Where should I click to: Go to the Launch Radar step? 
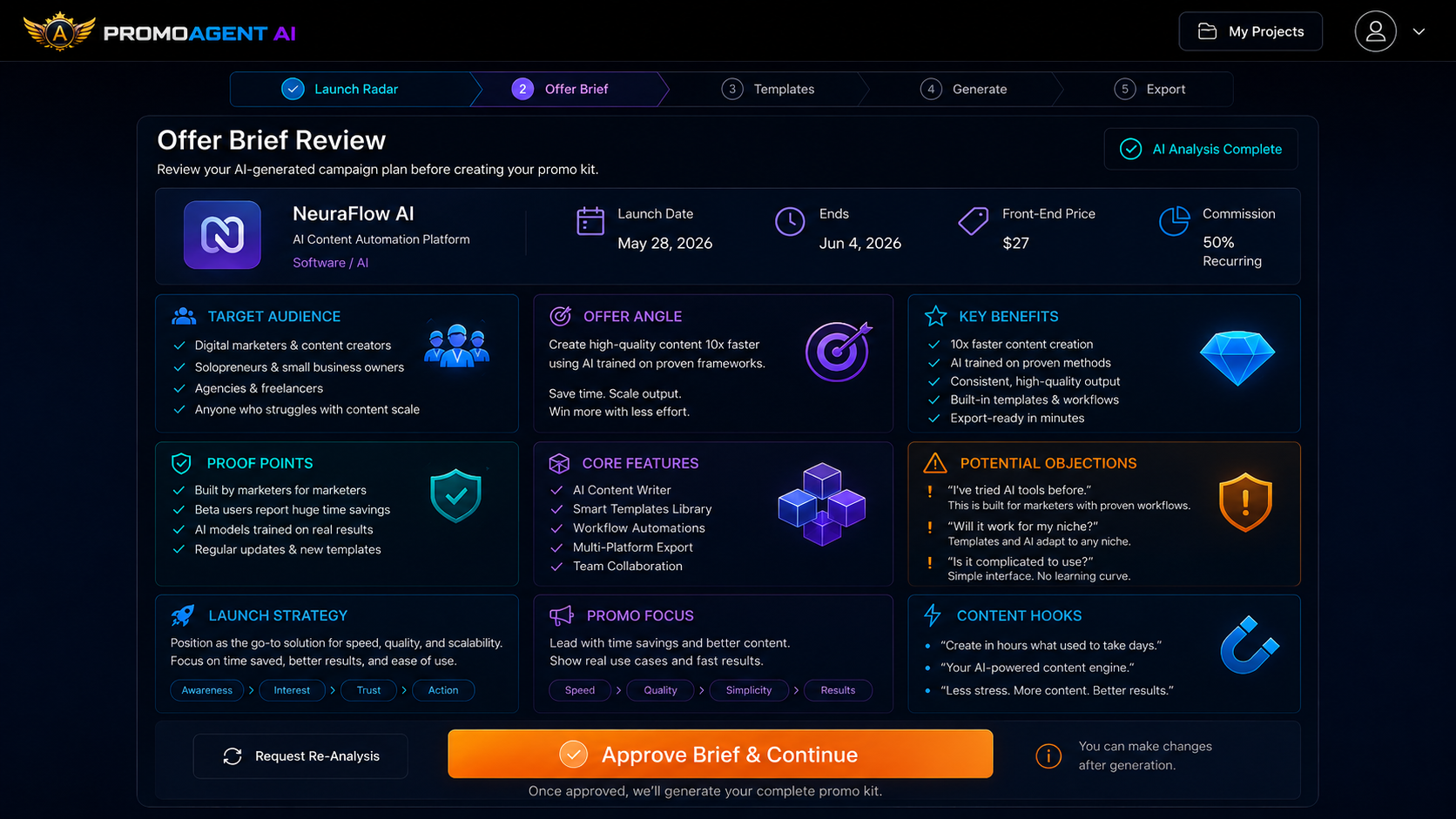coord(340,89)
